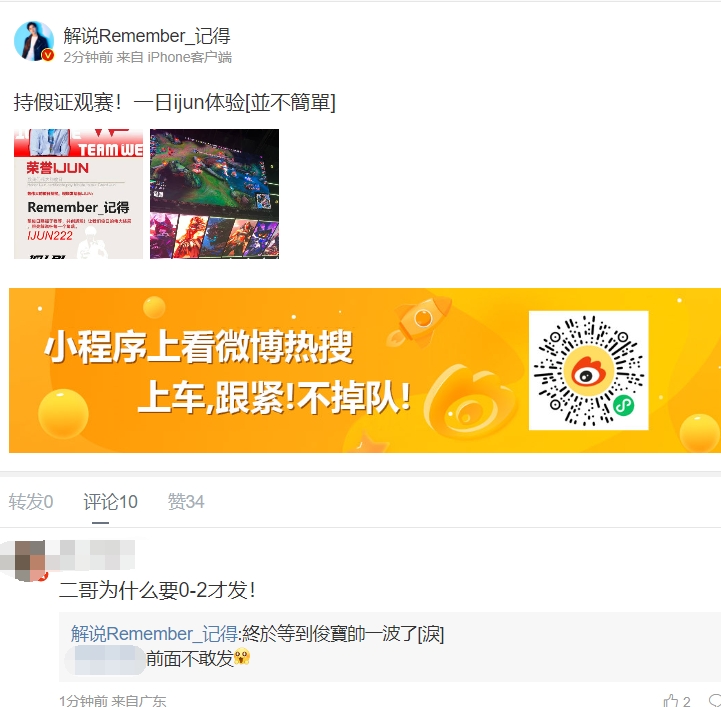Screen dimensions: 721x707
Task: Click the green mini-program logo on QR code
Action: click(x=624, y=405)
